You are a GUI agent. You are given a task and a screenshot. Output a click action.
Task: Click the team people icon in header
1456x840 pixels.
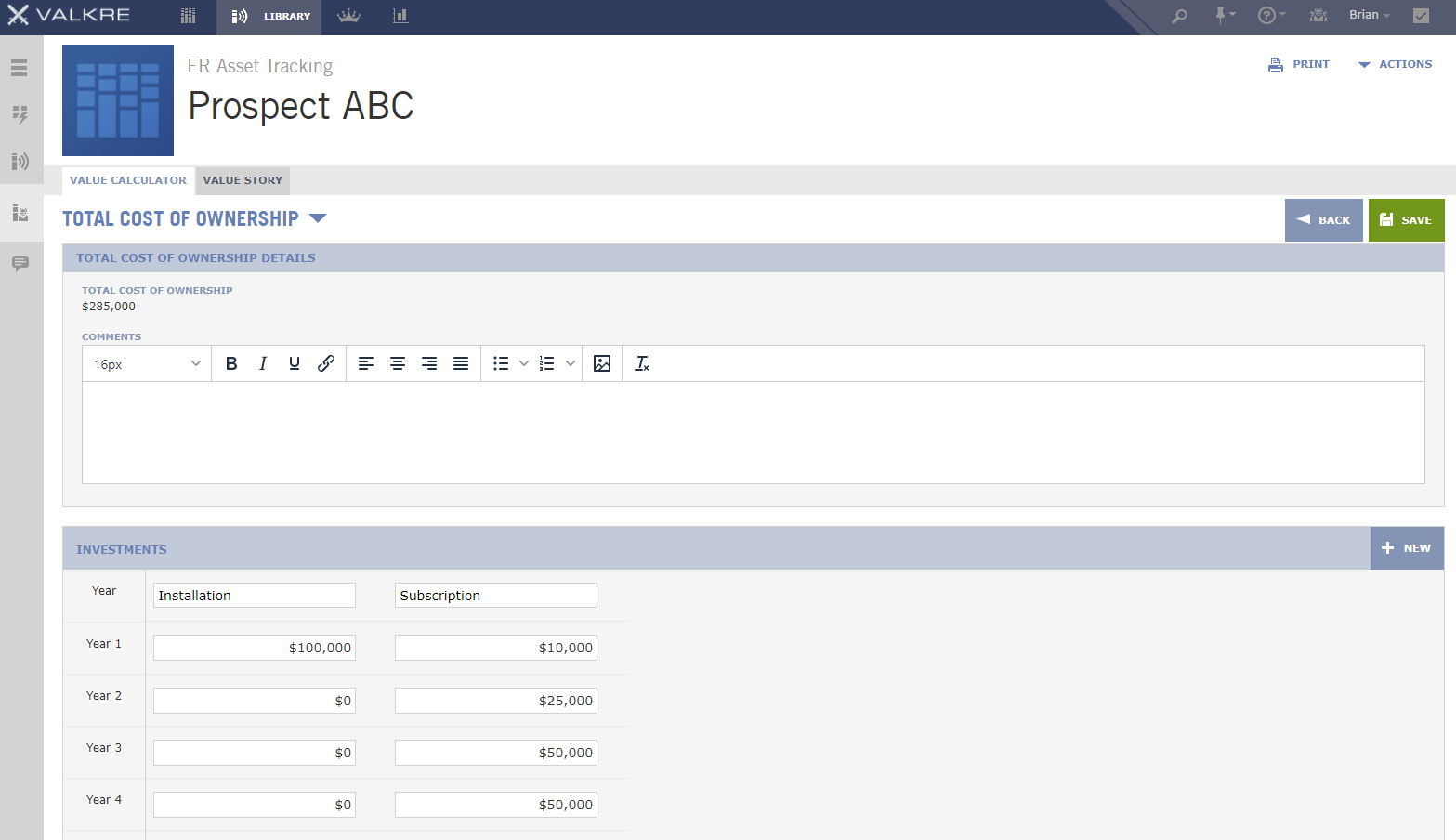click(x=1318, y=15)
